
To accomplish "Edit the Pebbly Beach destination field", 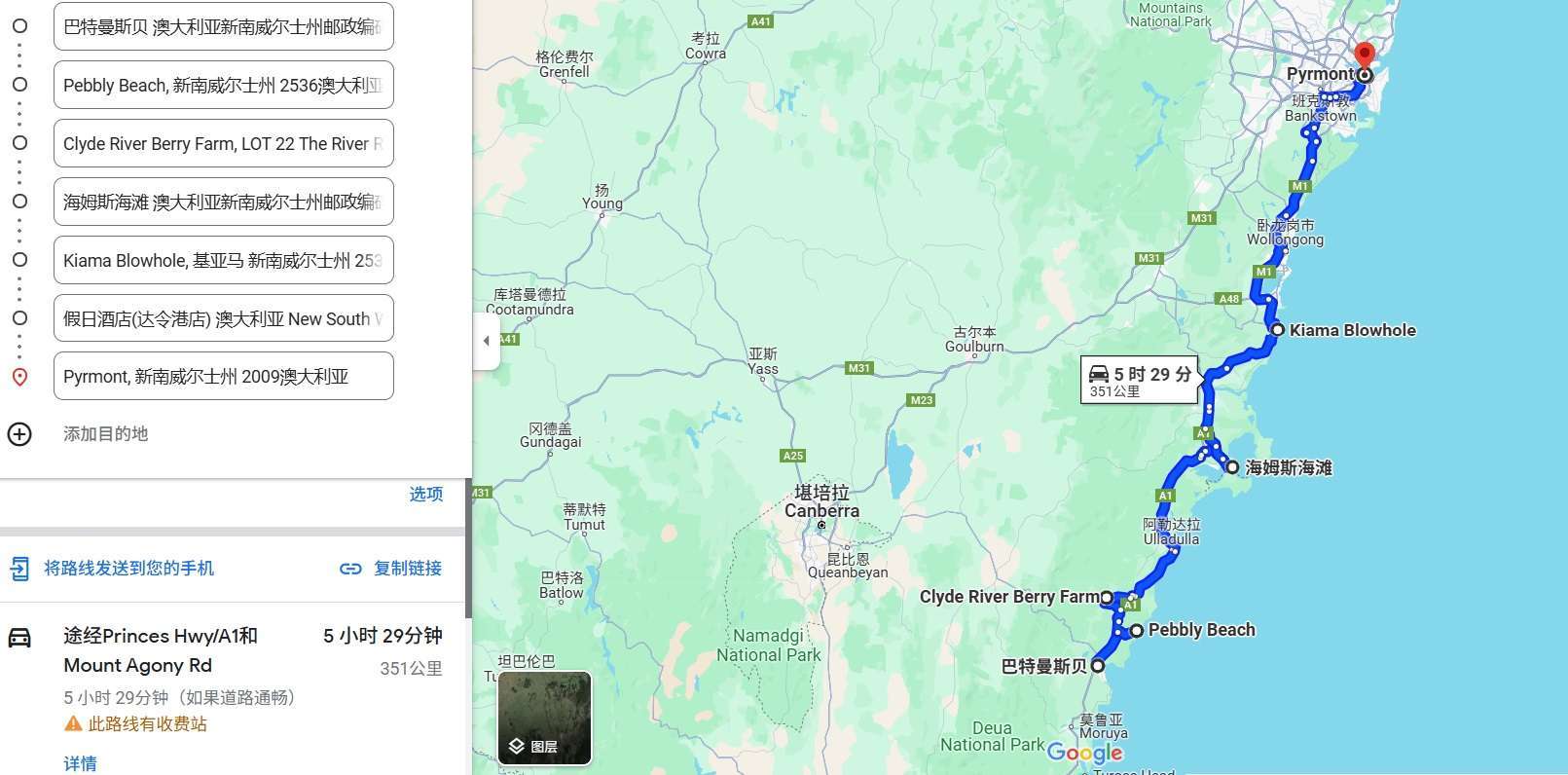I will tap(224, 85).
